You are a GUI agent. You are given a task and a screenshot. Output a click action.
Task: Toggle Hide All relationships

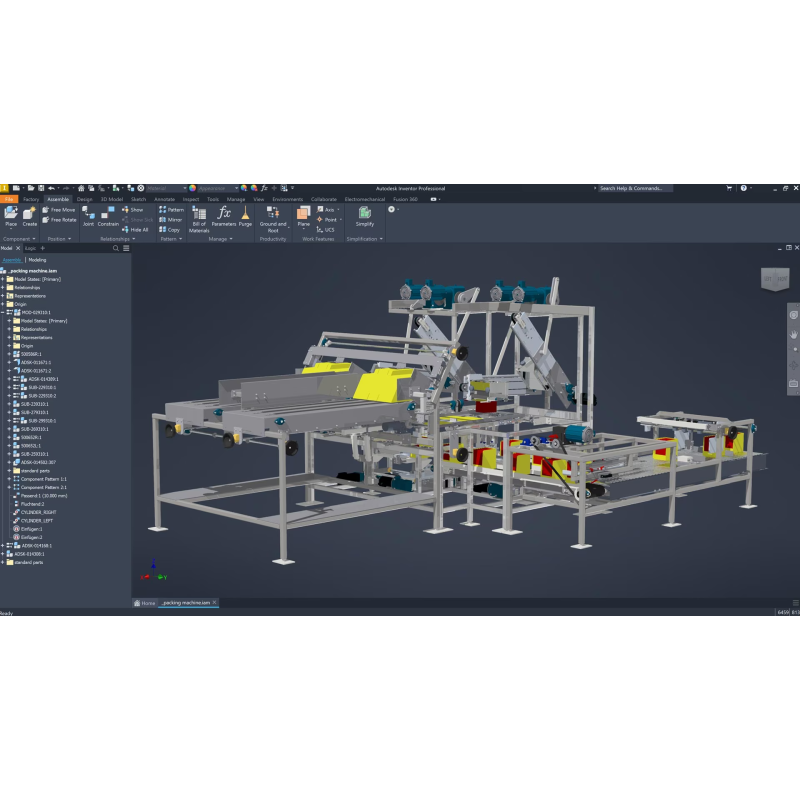[x=136, y=229]
